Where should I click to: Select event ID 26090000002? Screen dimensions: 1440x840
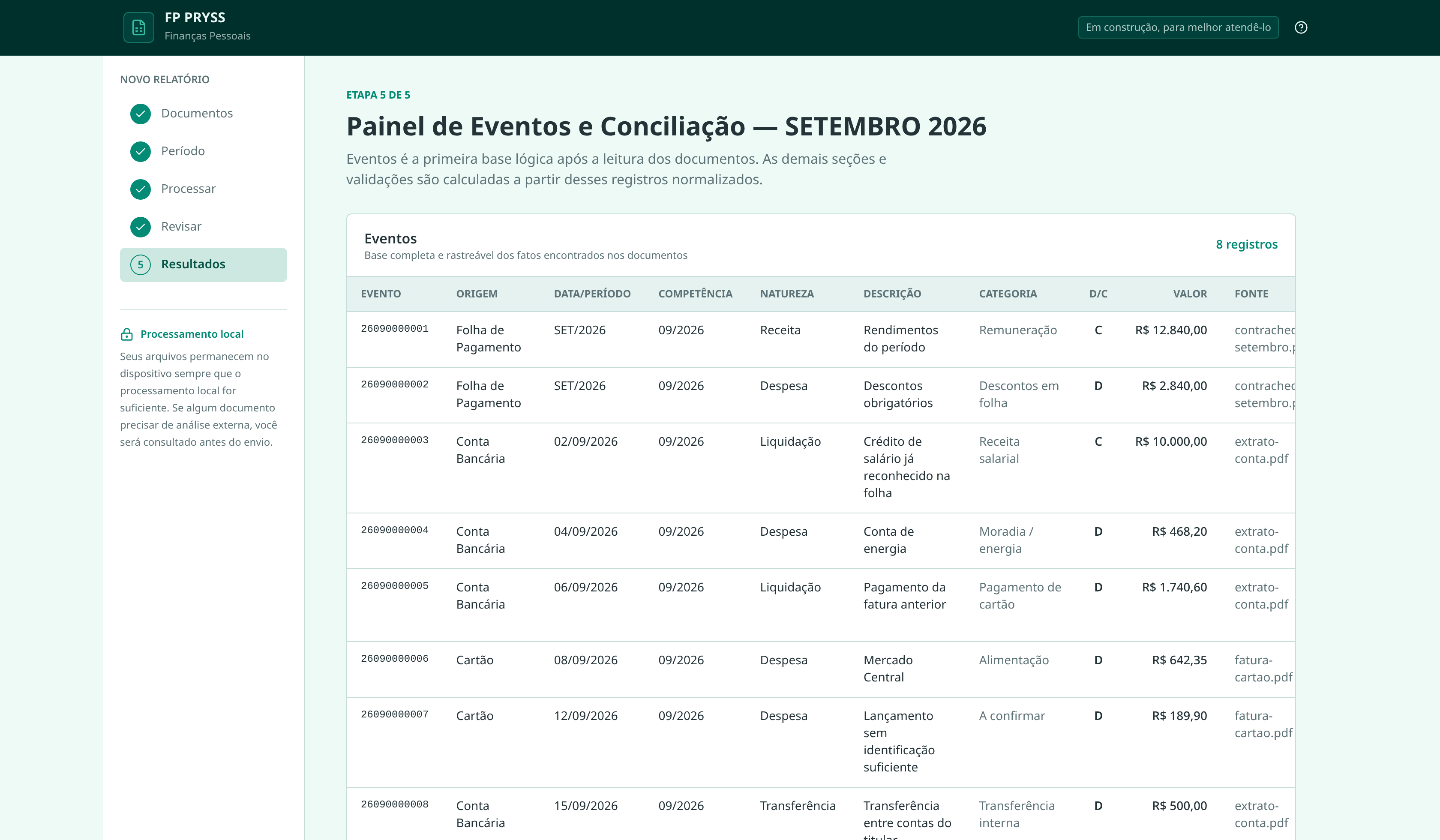click(x=394, y=384)
